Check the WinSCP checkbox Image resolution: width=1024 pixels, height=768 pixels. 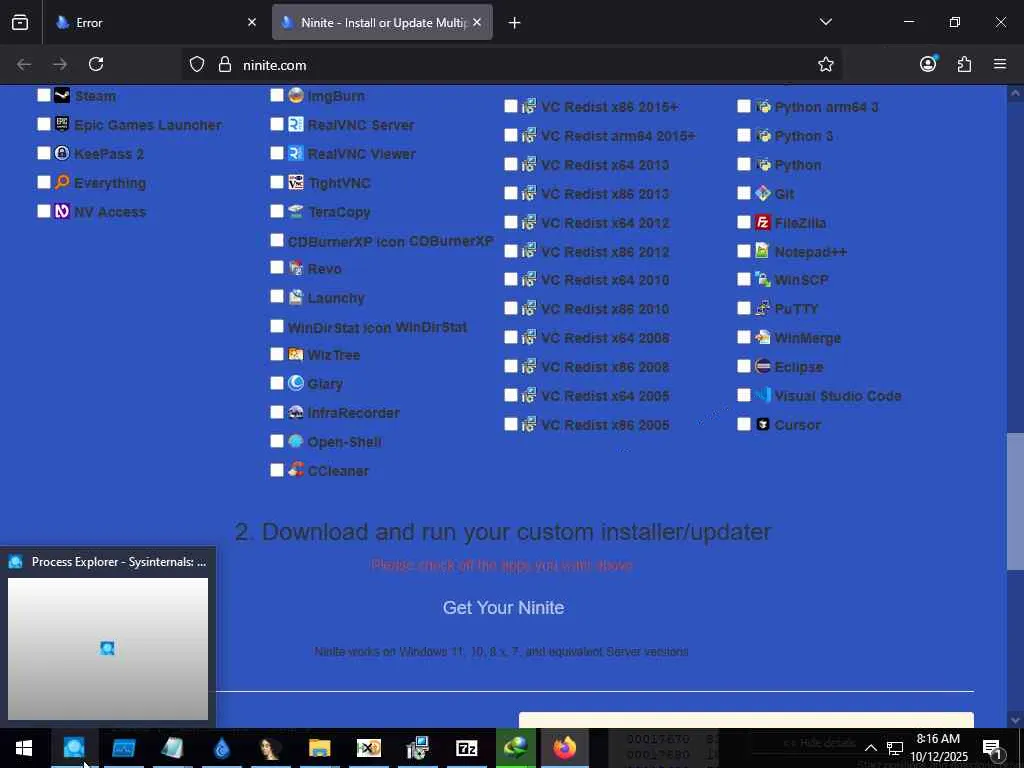click(x=744, y=280)
